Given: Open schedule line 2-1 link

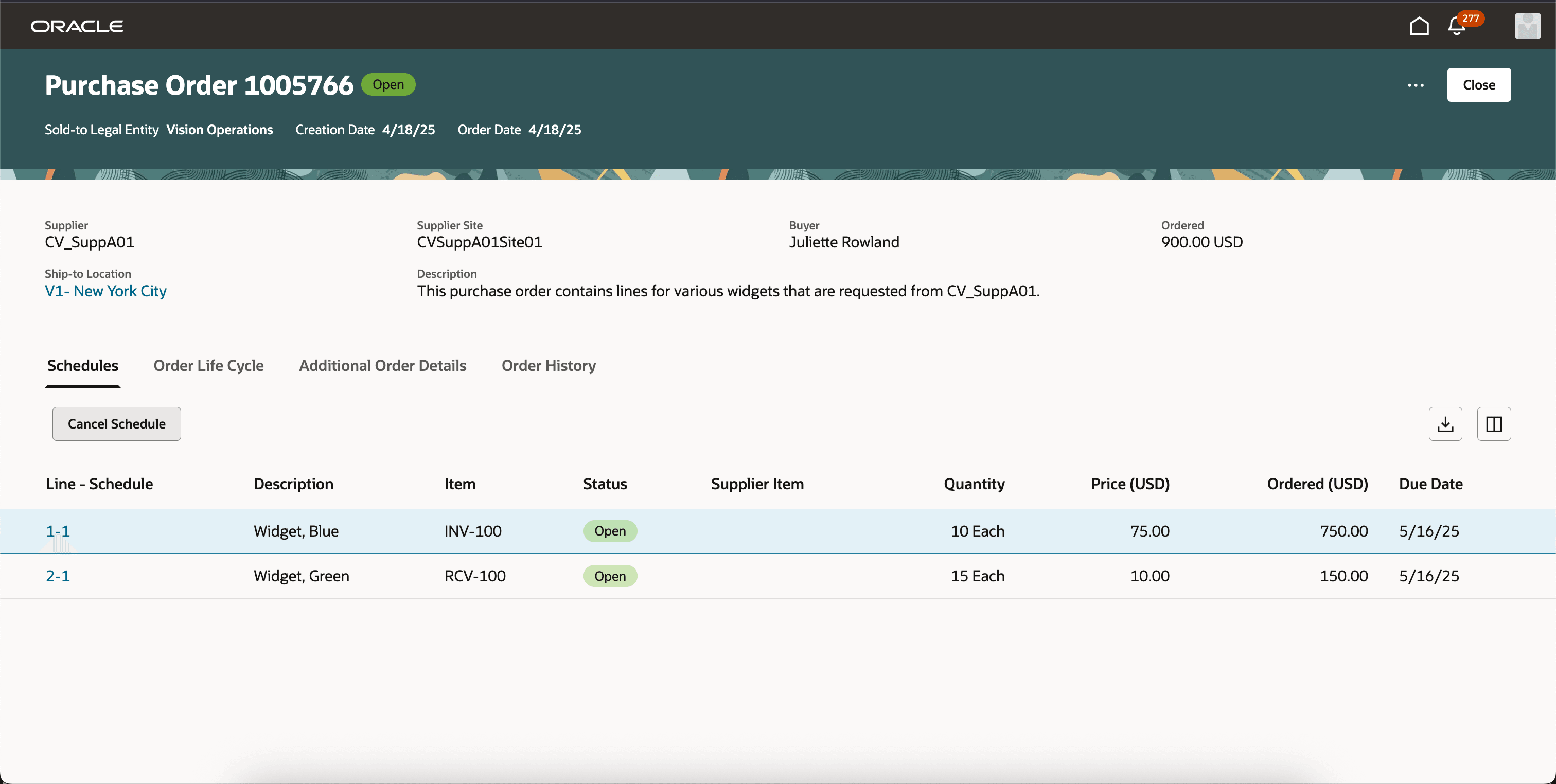Looking at the screenshot, I should click(58, 576).
